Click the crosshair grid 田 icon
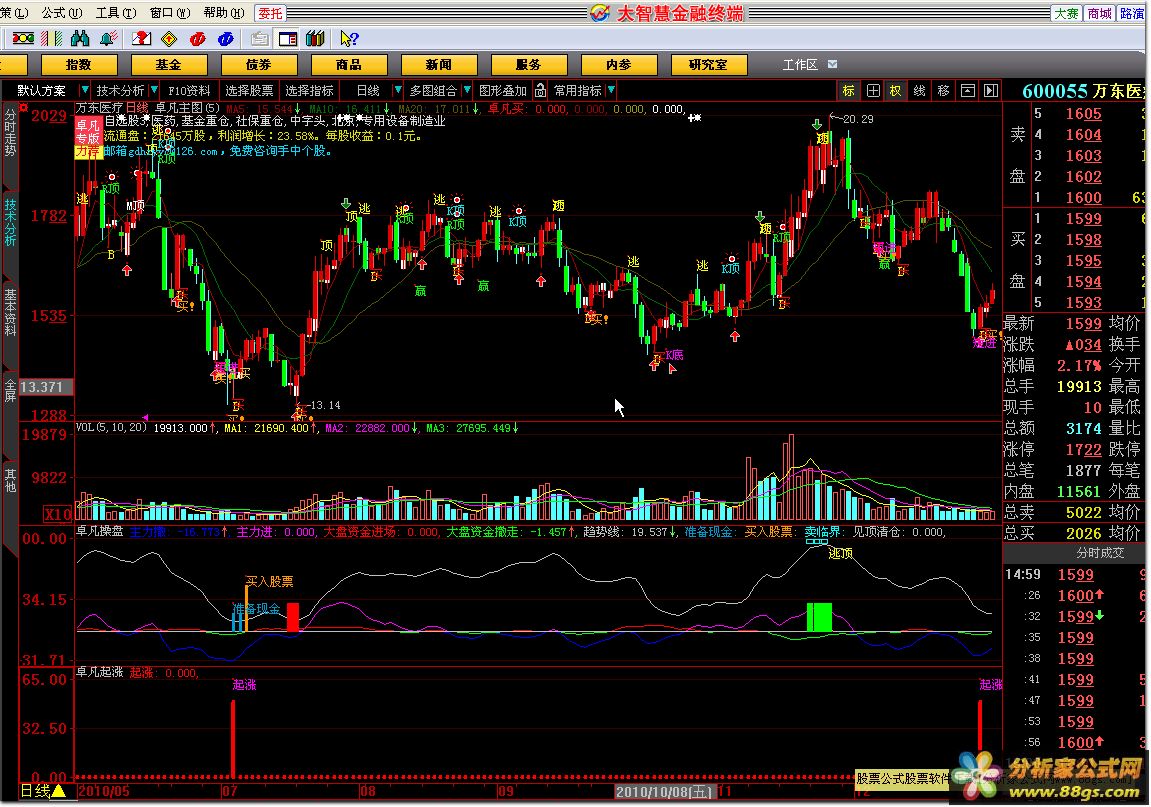 click(x=873, y=90)
